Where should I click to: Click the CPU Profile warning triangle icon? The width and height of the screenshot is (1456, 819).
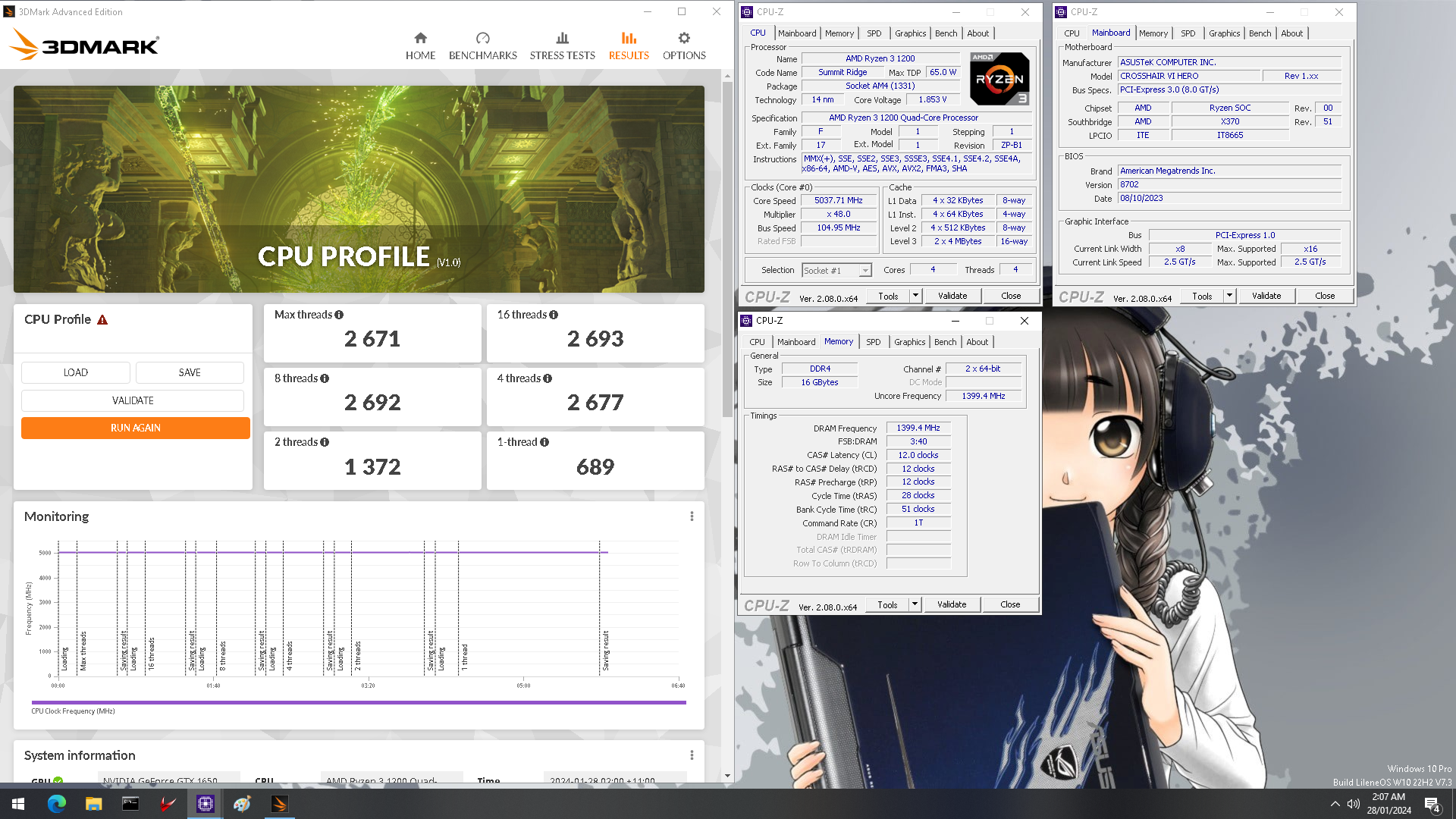coord(102,320)
